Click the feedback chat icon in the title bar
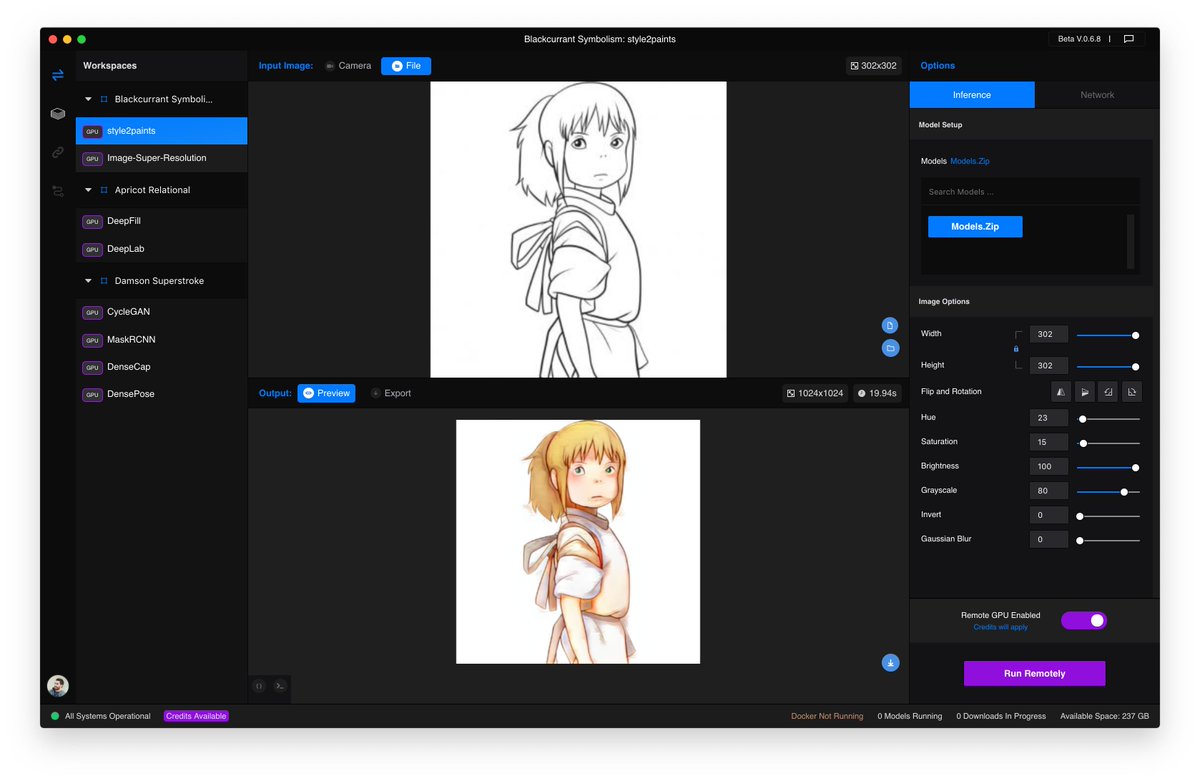 (x=1129, y=39)
